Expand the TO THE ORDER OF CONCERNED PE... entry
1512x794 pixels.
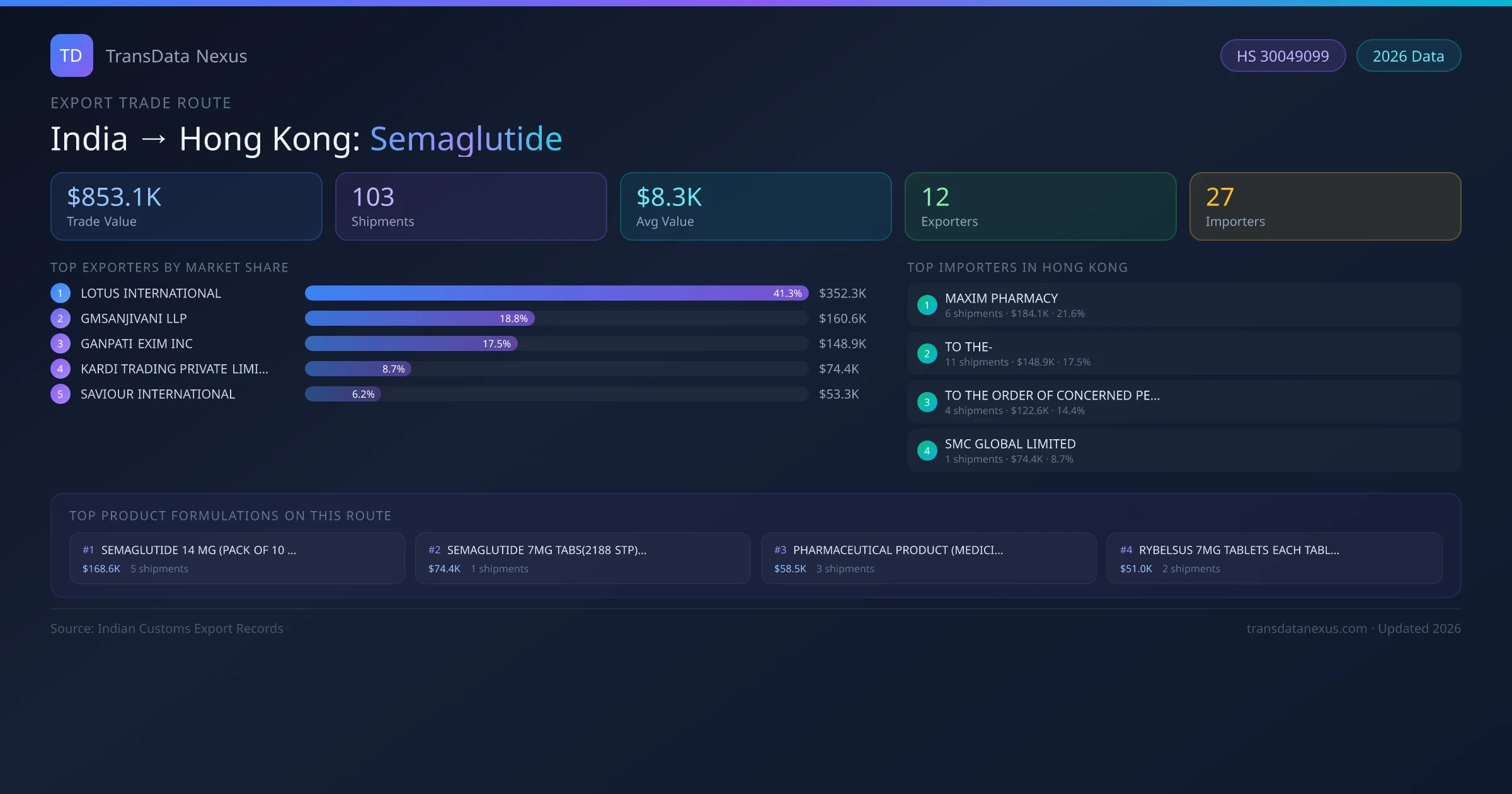(1051, 396)
